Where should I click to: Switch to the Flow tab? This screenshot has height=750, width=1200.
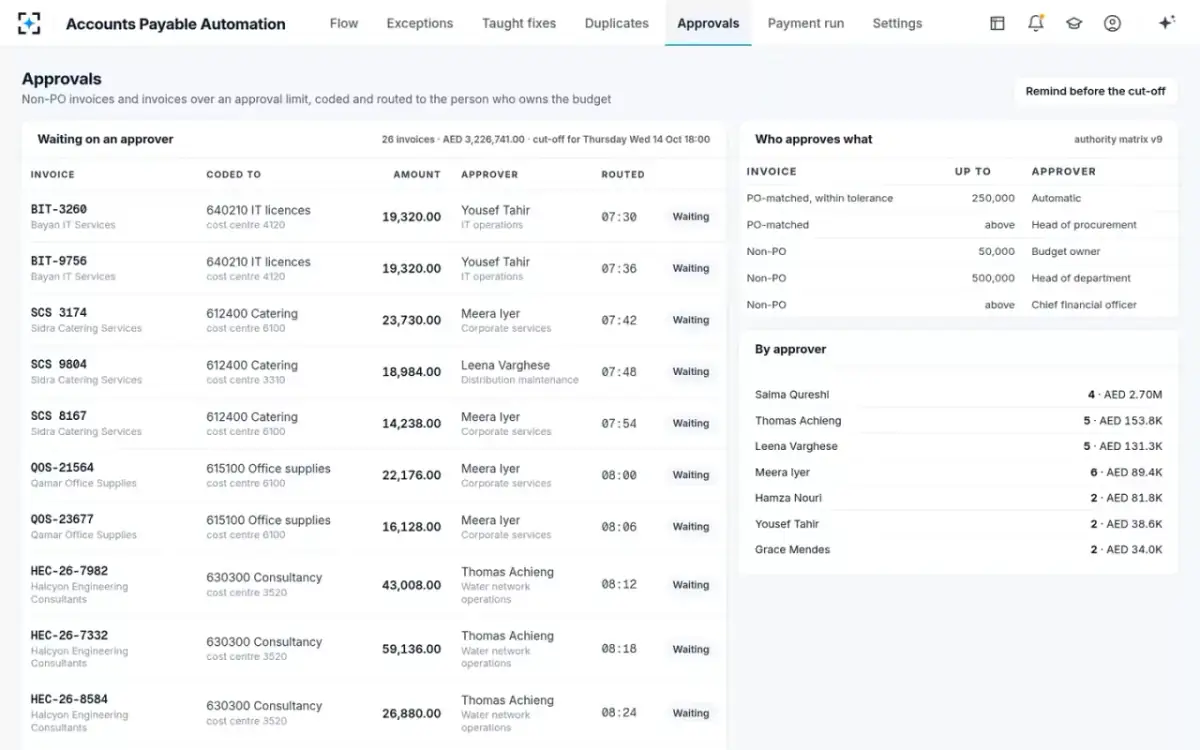344,23
